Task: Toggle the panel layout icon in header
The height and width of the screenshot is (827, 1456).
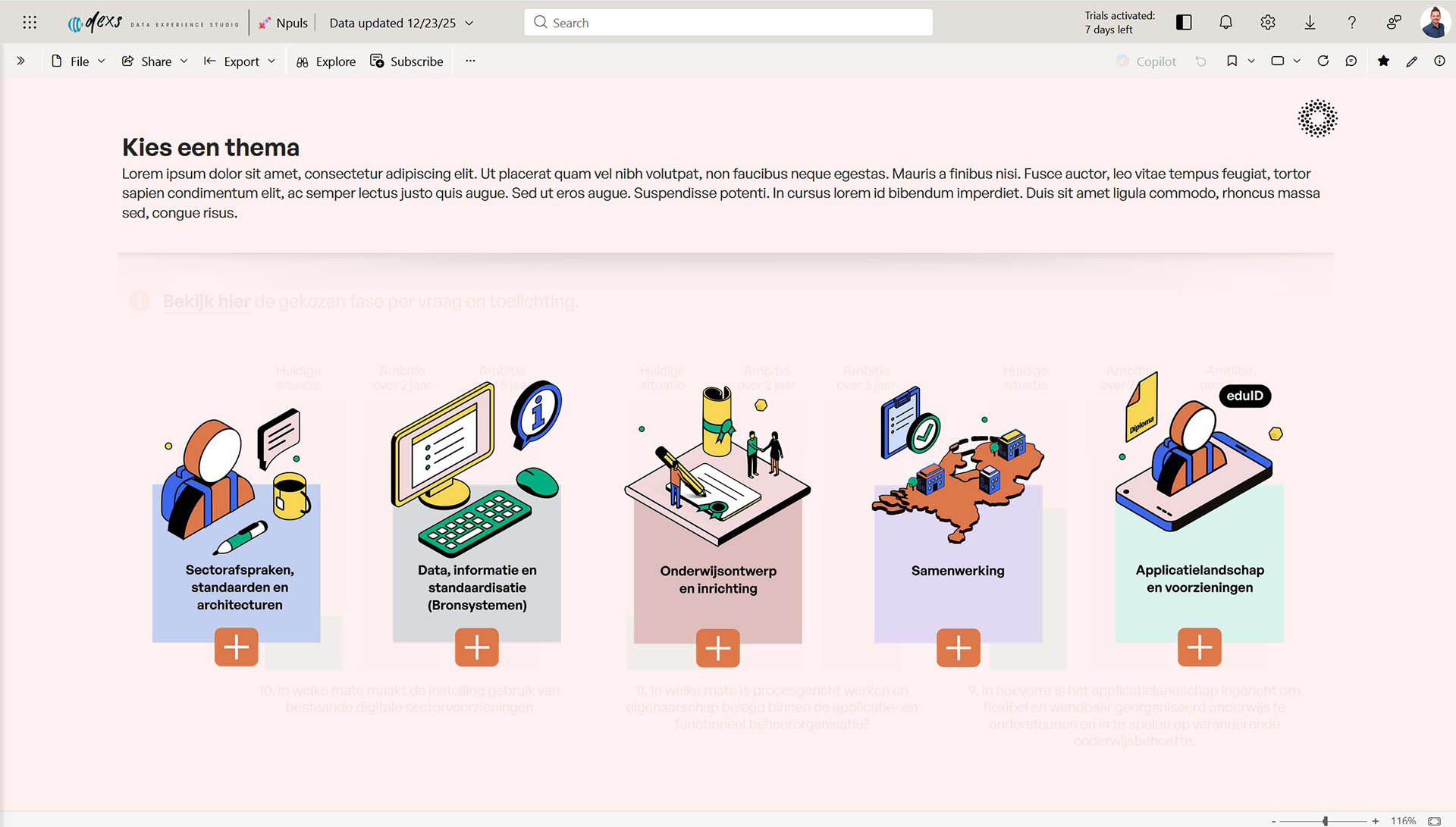Action: [x=1184, y=23]
